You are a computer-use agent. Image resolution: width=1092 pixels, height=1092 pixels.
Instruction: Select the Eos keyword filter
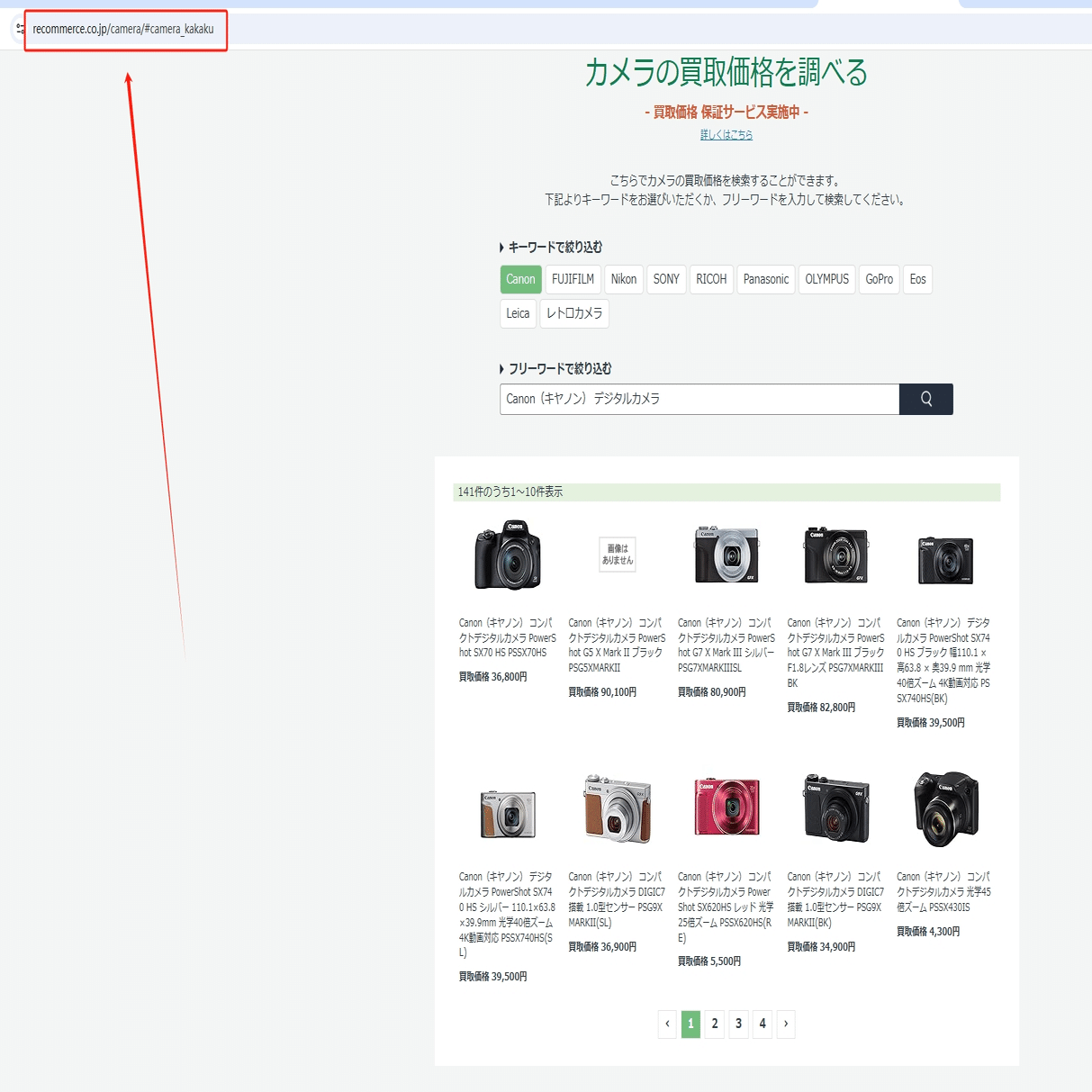click(917, 279)
